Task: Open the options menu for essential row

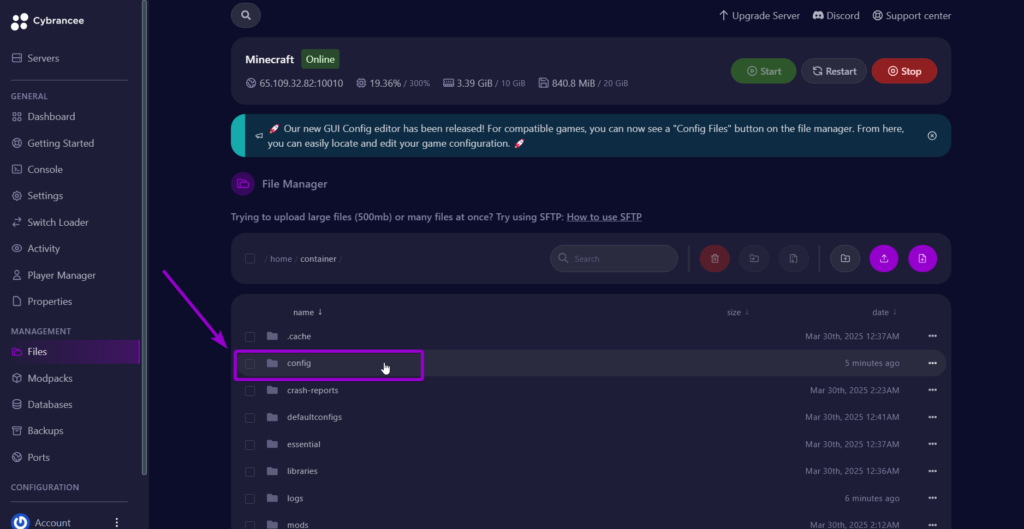Action: tap(932, 445)
